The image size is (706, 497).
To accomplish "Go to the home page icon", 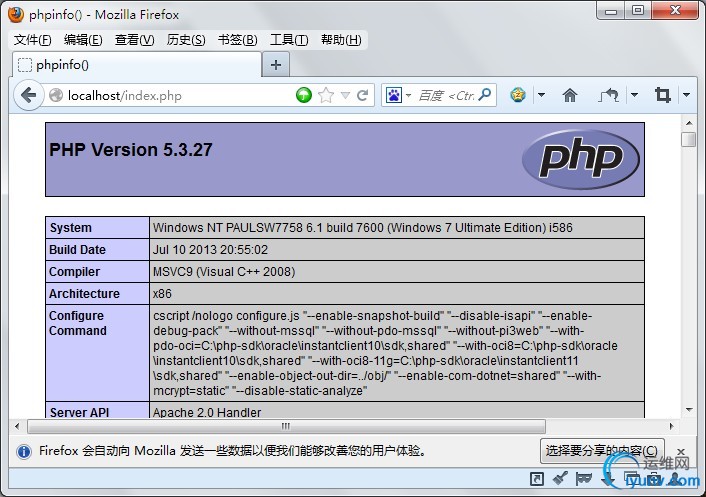I will tap(570, 95).
